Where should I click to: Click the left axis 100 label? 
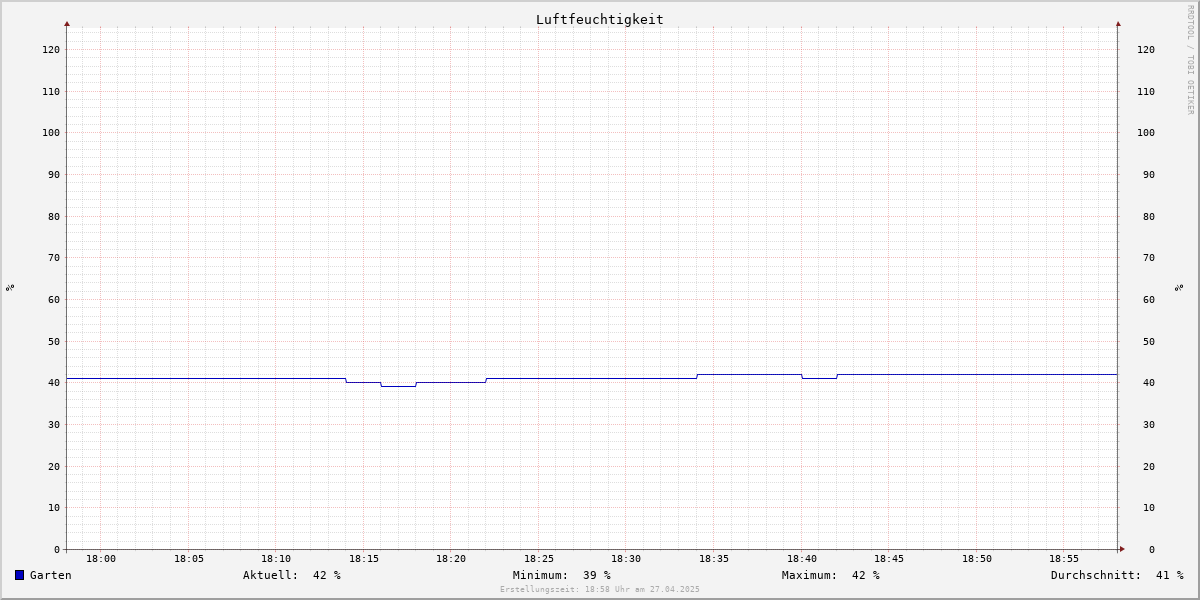(51, 132)
